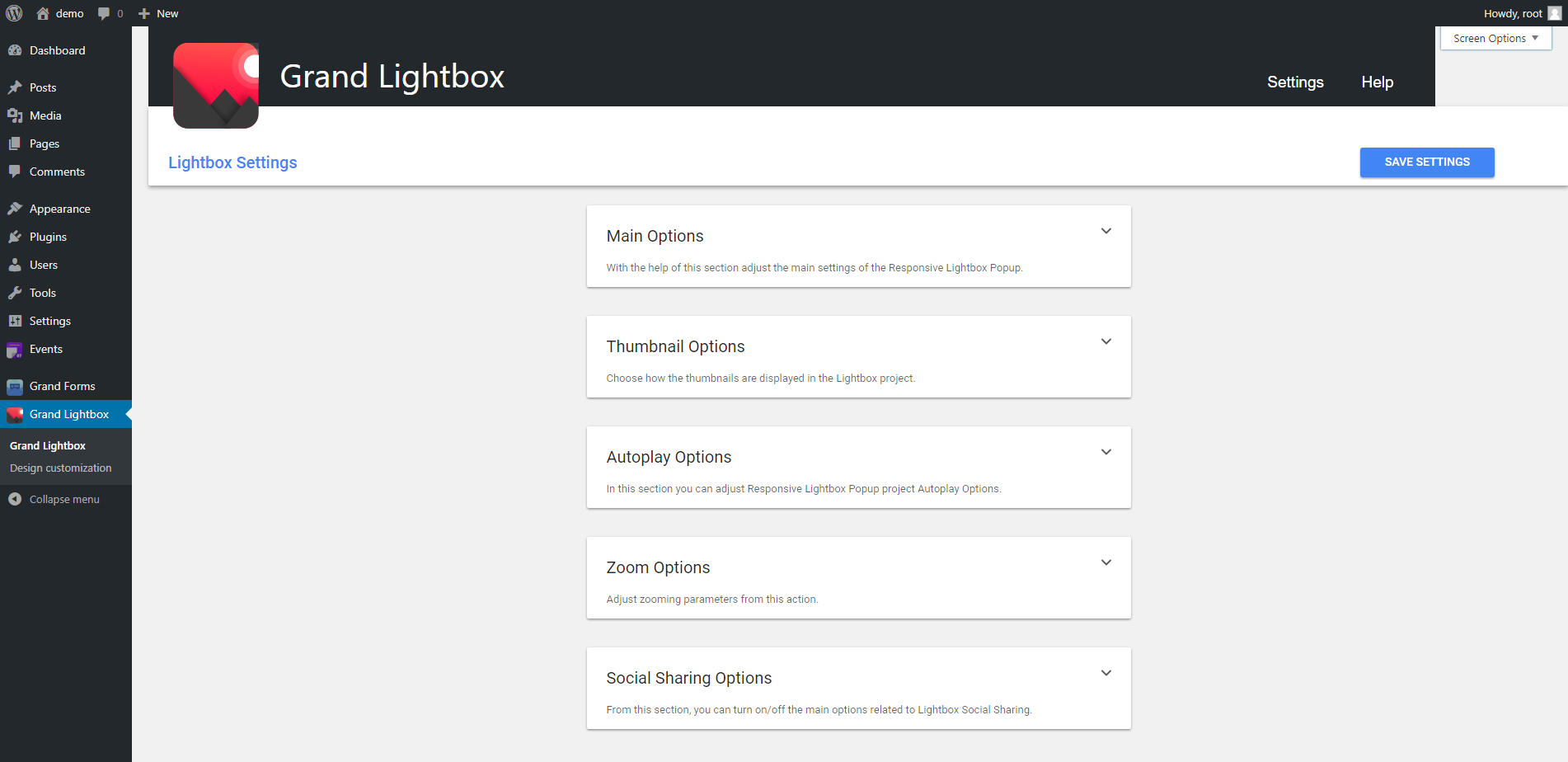Open Grand Forms plugin menu
This screenshot has width=1568, height=762.
pos(62,386)
